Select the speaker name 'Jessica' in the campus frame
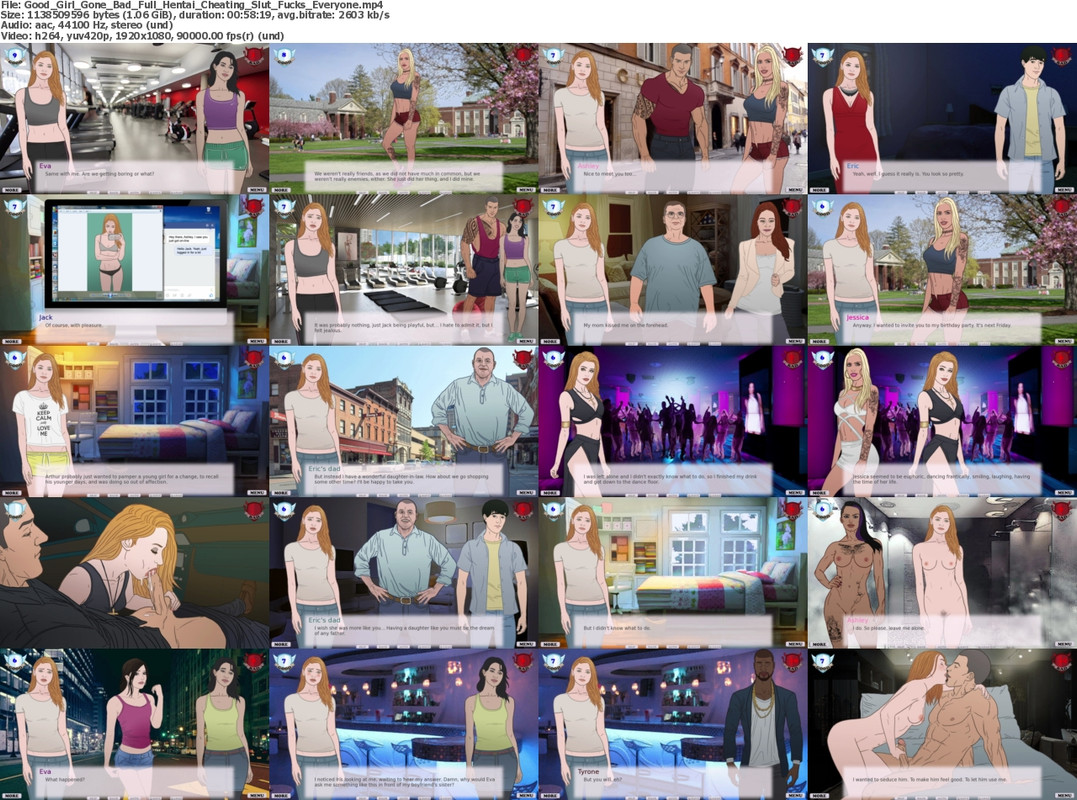1077x800 pixels. coord(858,317)
